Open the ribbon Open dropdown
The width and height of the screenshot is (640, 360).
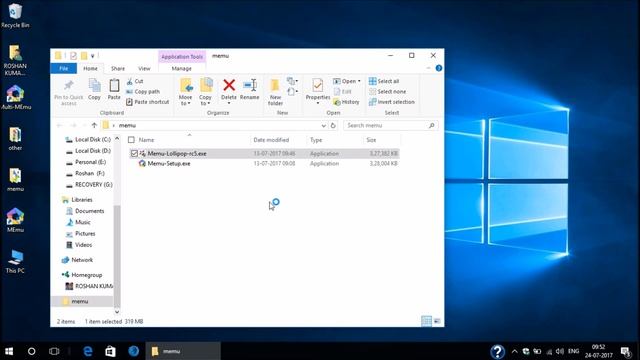pos(347,81)
